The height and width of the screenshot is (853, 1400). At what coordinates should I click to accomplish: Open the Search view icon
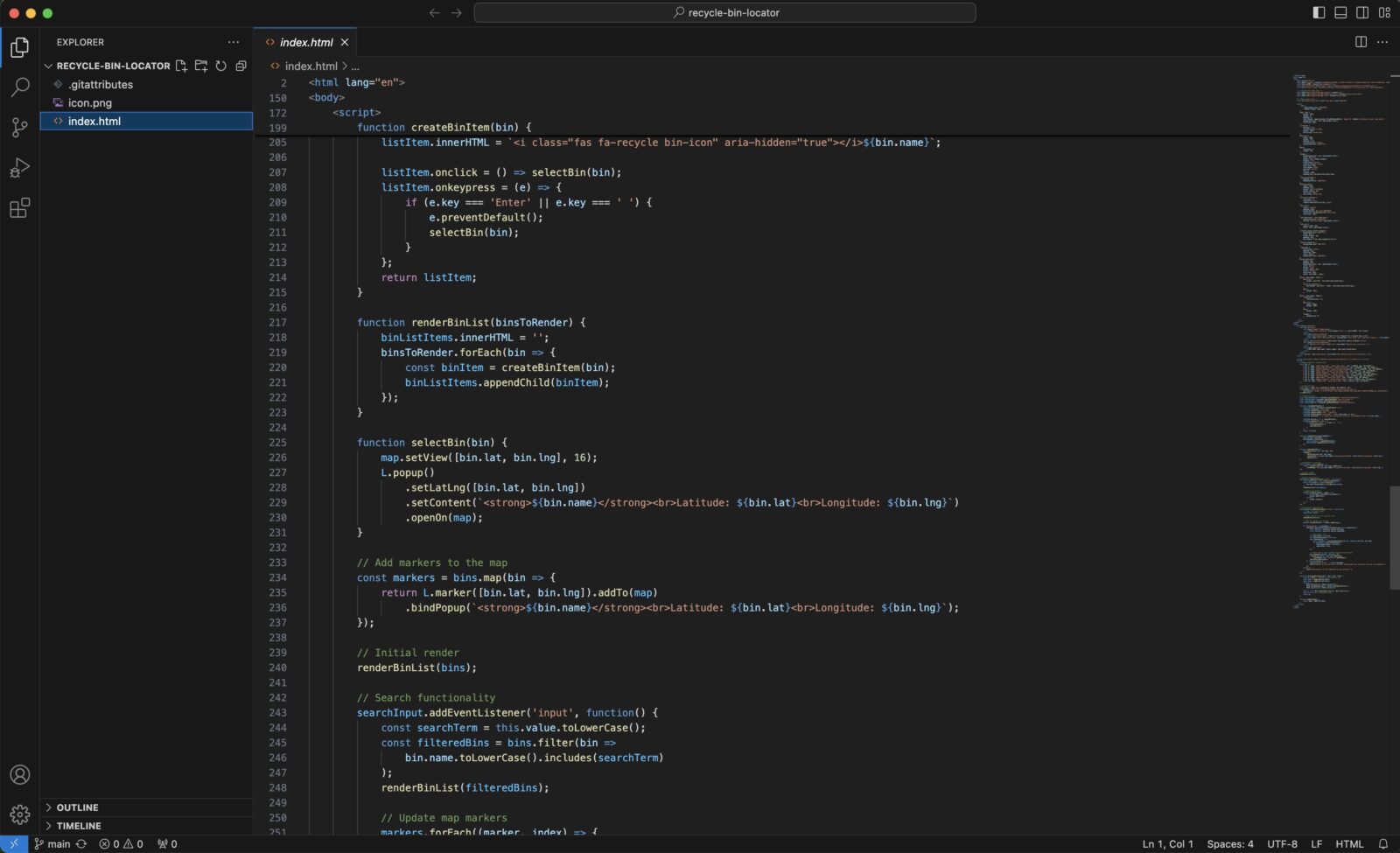tap(19, 87)
